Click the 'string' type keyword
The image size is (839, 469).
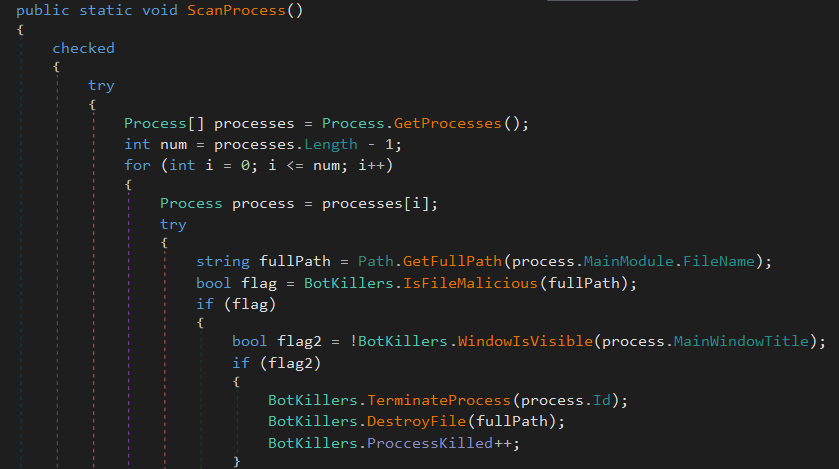pyautogui.click(x=223, y=262)
